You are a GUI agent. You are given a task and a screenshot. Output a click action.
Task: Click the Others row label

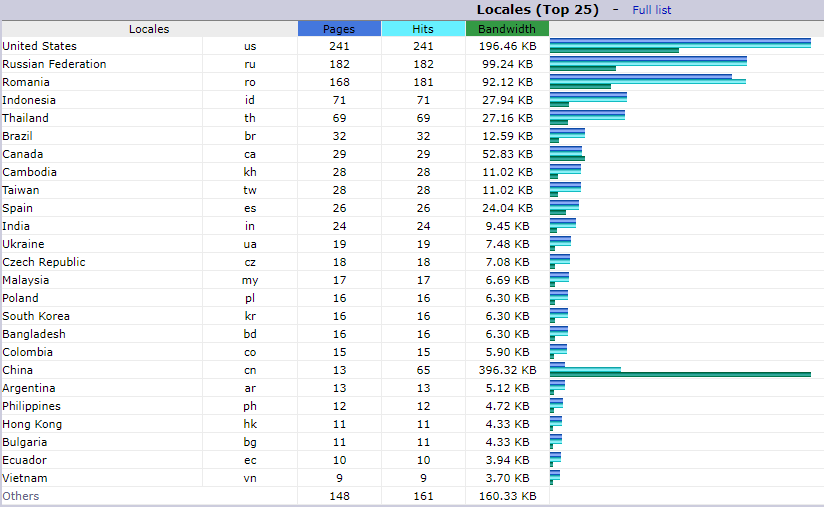[x=21, y=496]
